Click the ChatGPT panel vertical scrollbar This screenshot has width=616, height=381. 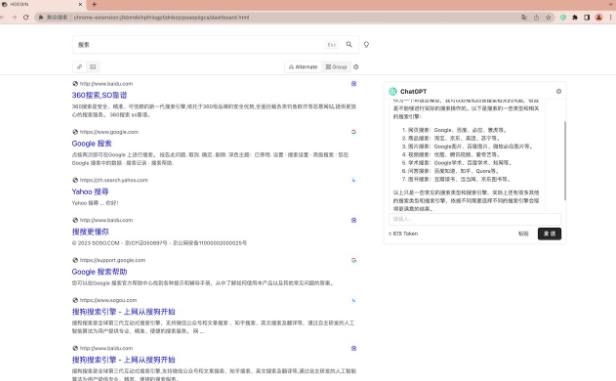pos(565,161)
